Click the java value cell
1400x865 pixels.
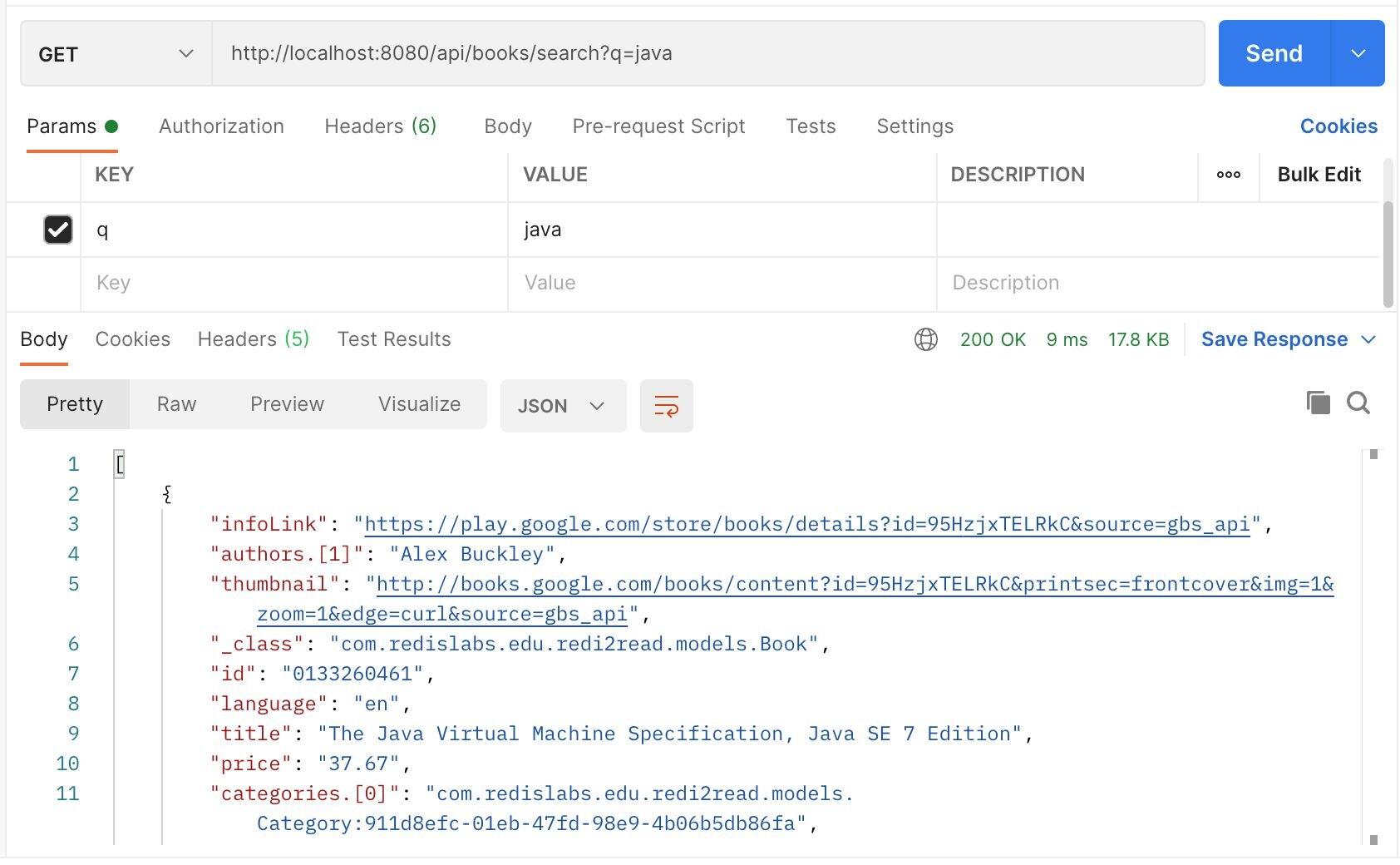click(x=722, y=230)
